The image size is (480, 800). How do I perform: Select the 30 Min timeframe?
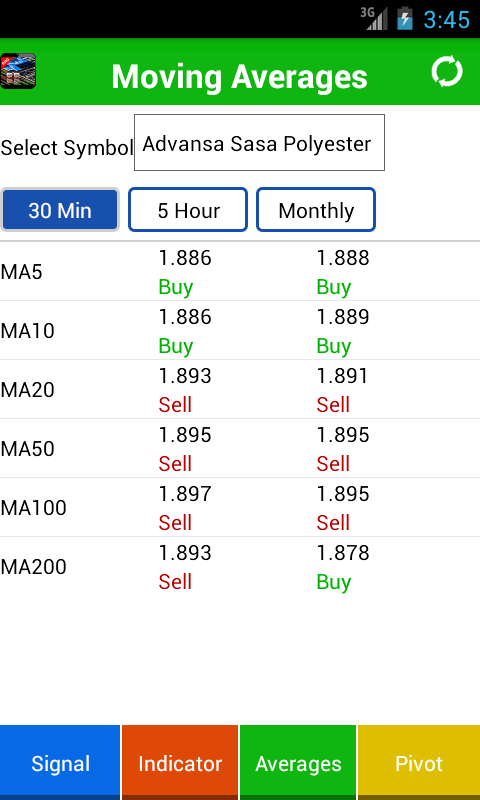coord(60,210)
